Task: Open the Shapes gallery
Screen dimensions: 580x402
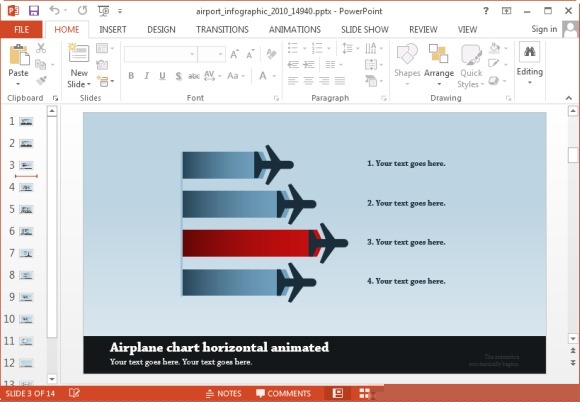Action: tap(407, 64)
